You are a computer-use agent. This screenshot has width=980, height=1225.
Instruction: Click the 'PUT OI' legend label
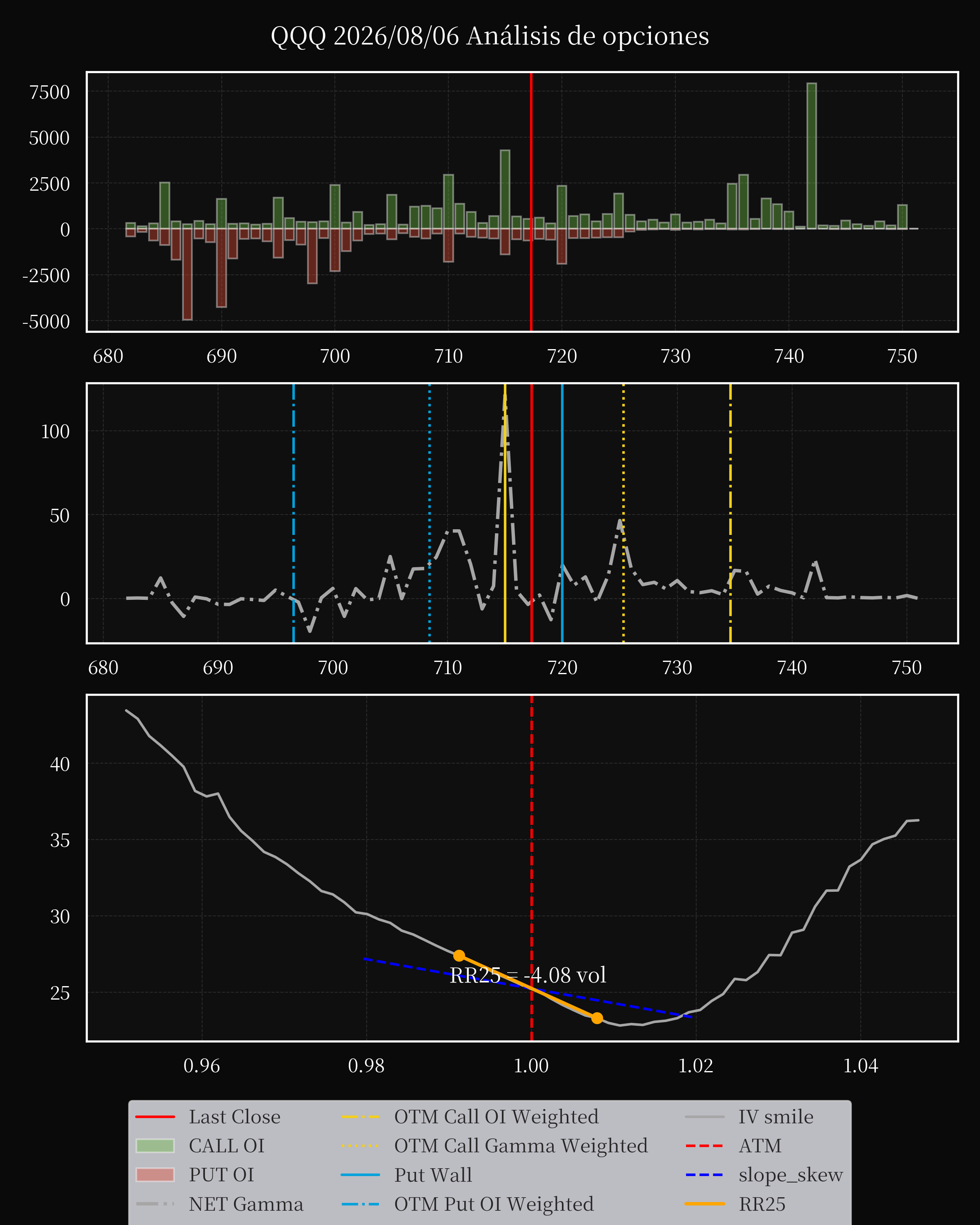pyautogui.click(x=222, y=1175)
